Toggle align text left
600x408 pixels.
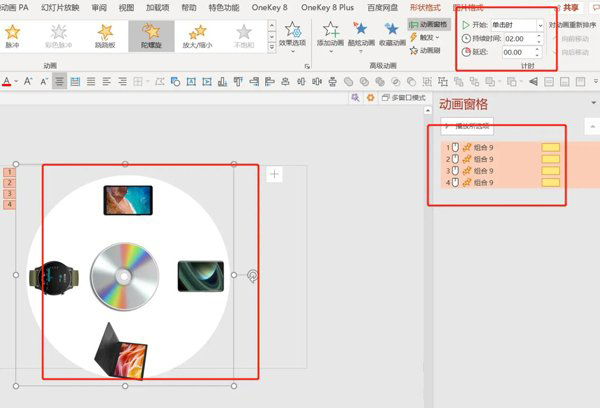coord(107,82)
